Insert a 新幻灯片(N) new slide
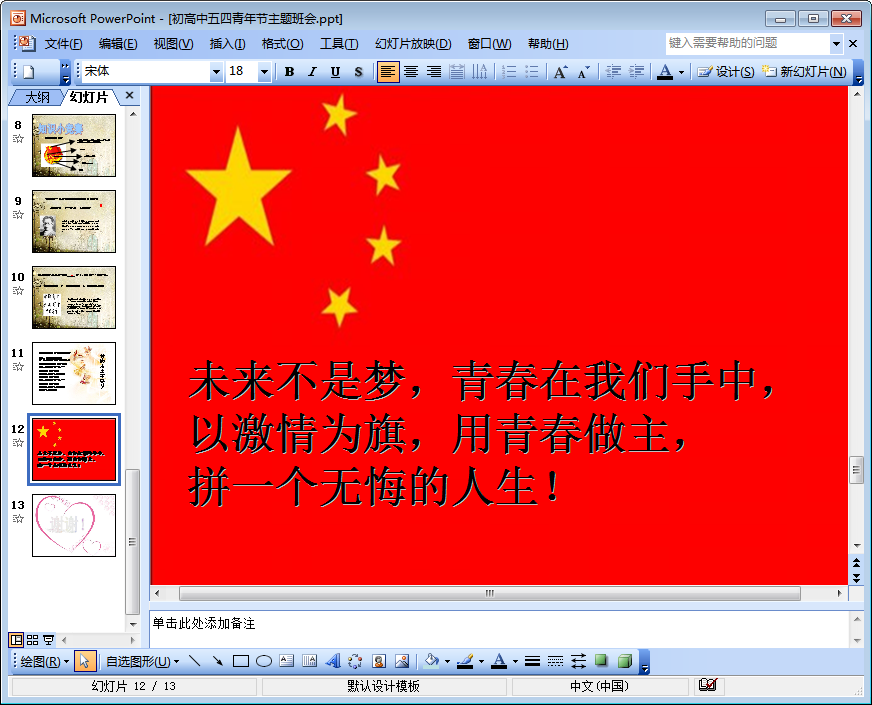Screen dimensions: 872x705 [x=804, y=72]
